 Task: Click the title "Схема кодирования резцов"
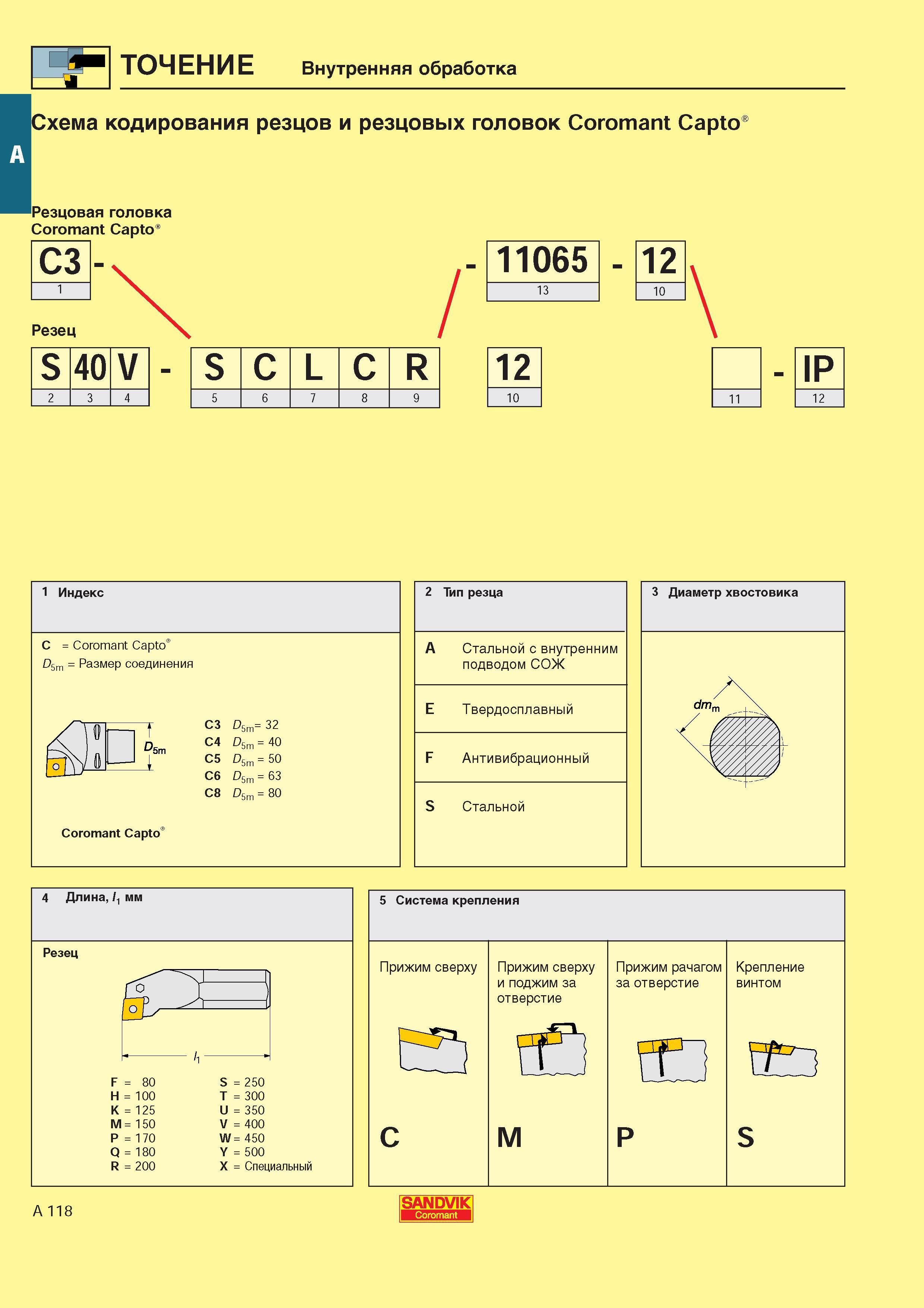[x=181, y=122]
